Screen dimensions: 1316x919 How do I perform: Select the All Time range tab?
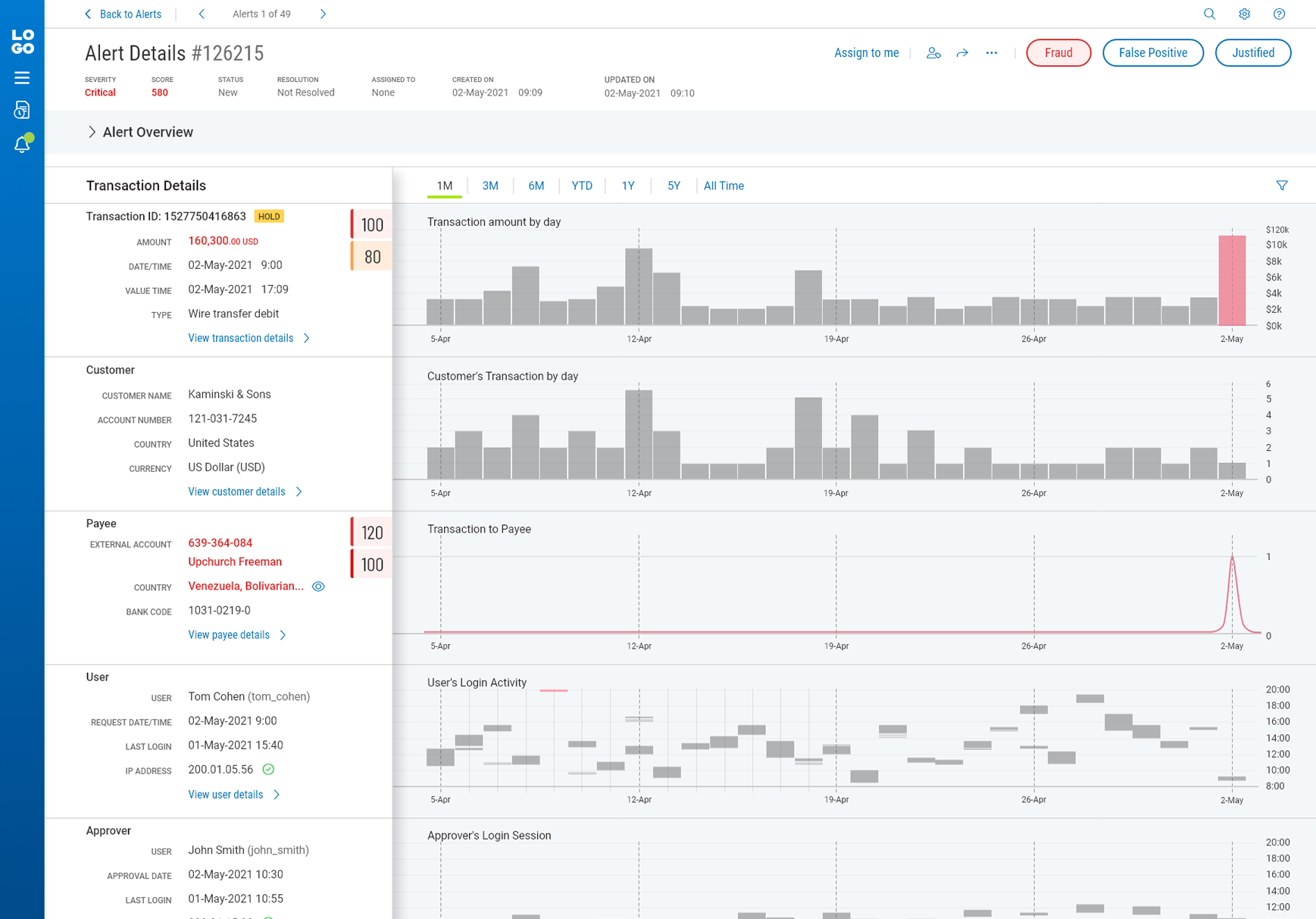tap(724, 186)
